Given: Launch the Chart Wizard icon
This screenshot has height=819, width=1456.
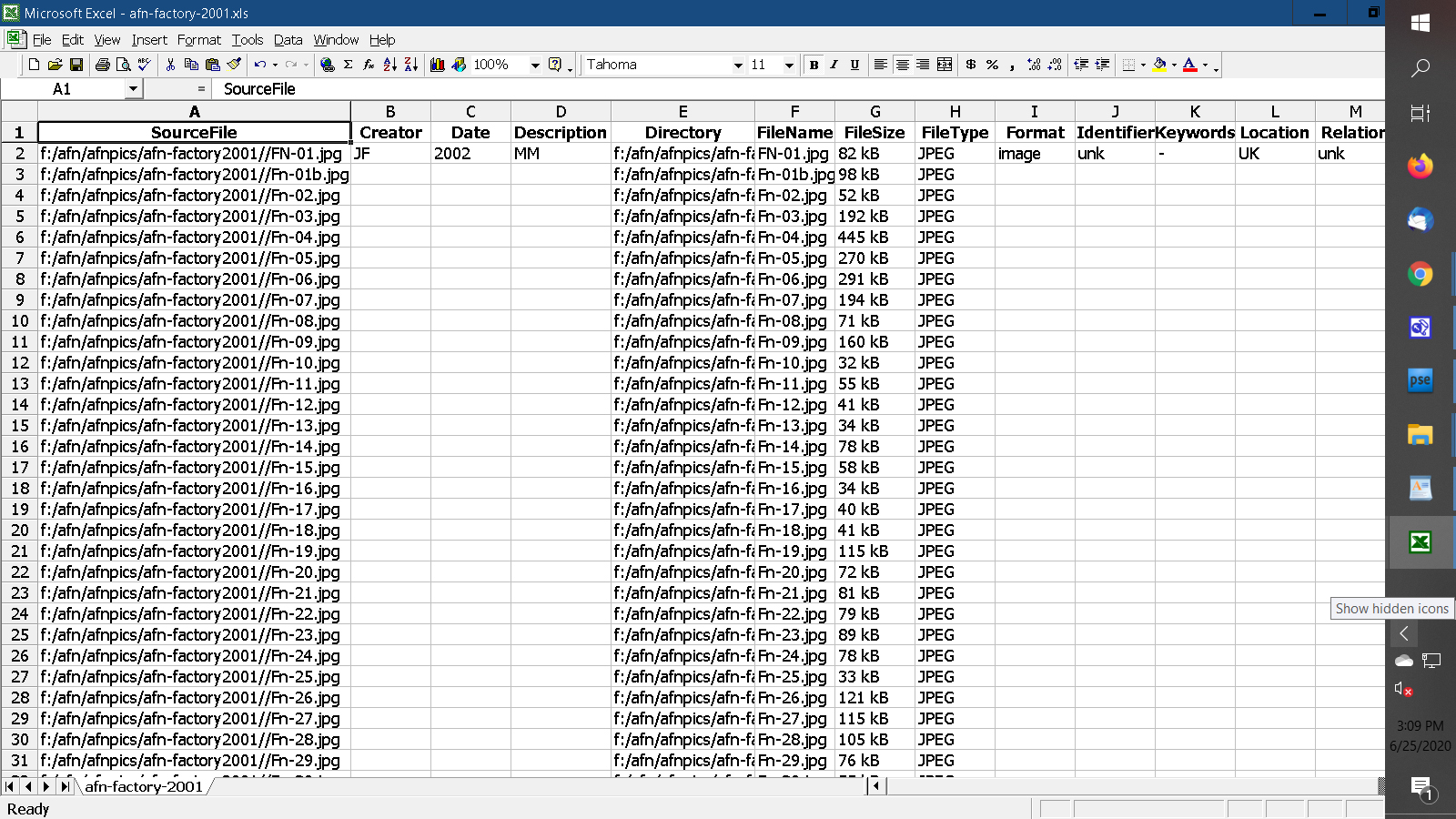Looking at the screenshot, I should pyautogui.click(x=438, y=65).
